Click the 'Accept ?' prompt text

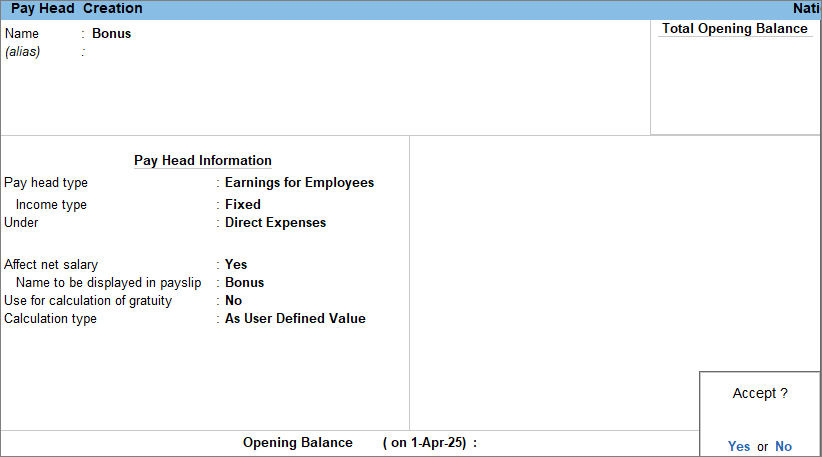tap(760, 394)
